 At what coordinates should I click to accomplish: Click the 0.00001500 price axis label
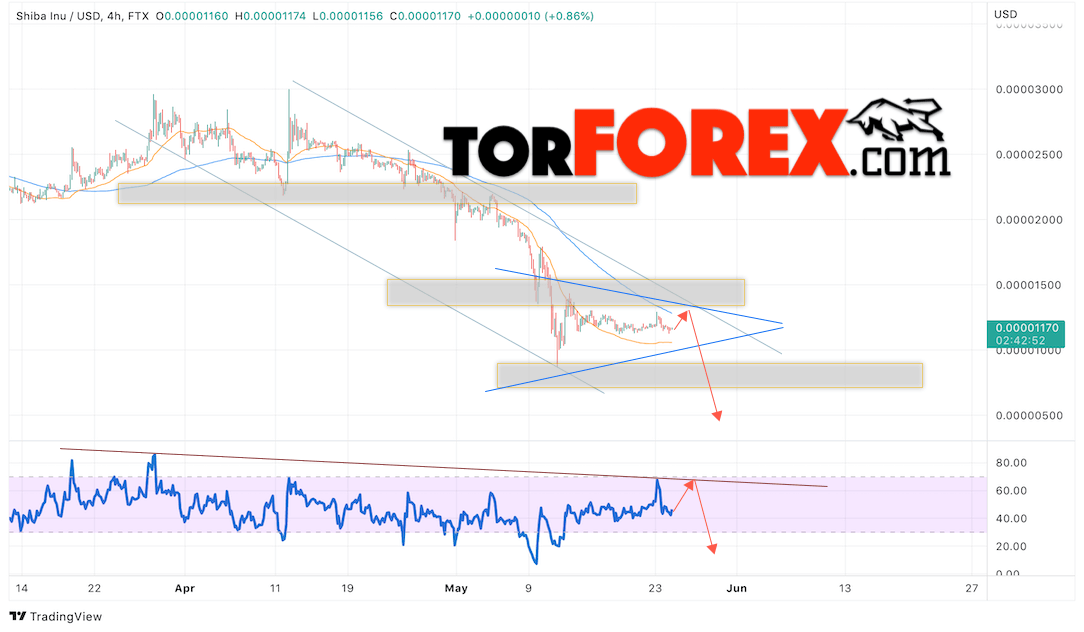(1029, 286)
